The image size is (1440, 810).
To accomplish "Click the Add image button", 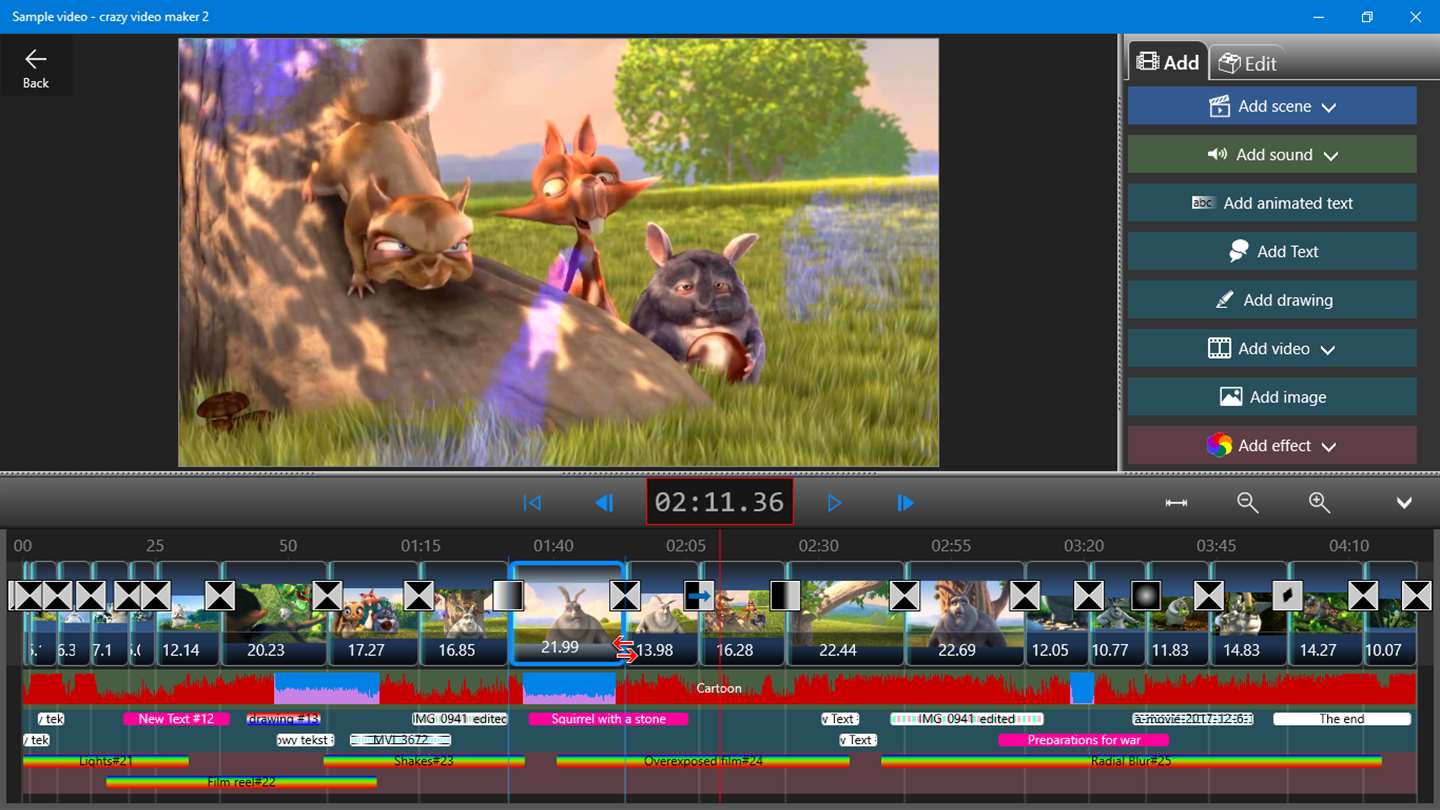I will [x=1272, y=397].
